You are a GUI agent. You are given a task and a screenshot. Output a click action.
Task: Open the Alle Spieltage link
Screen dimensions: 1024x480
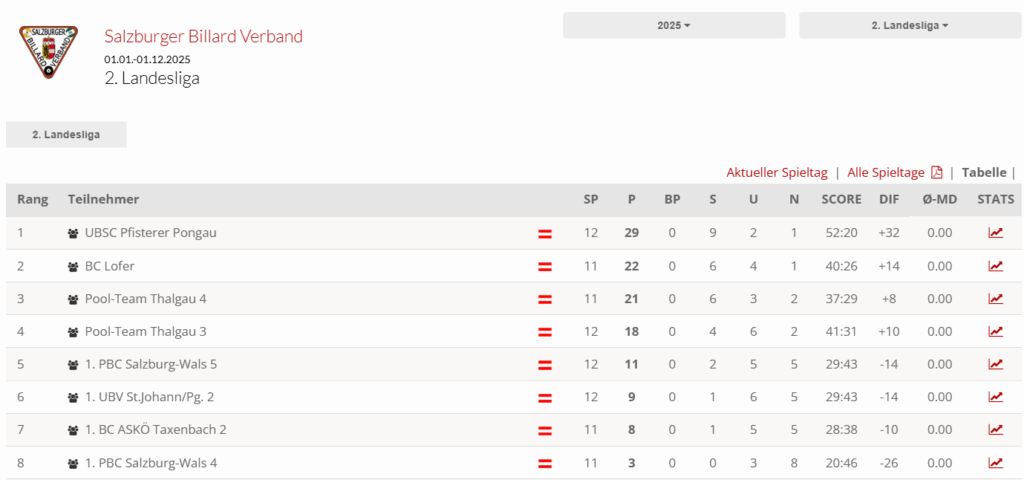point(885,173)
